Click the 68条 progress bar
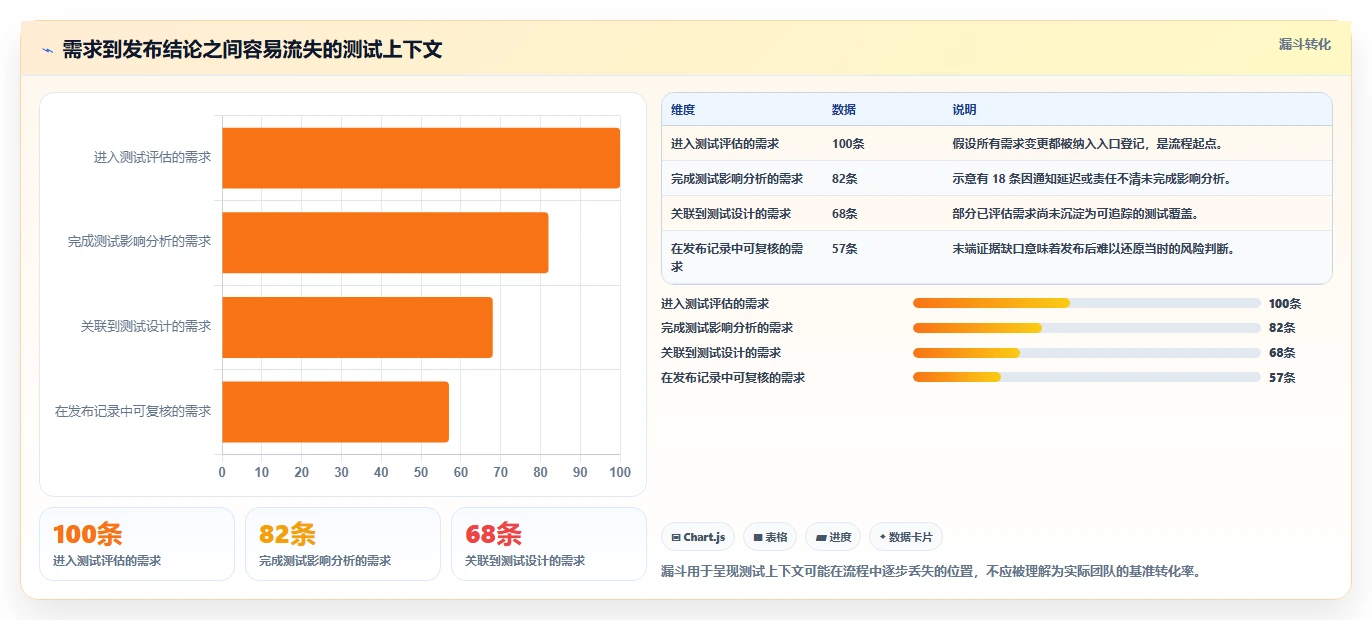The image size is (1372, 620). click(x=1086, y=353)
